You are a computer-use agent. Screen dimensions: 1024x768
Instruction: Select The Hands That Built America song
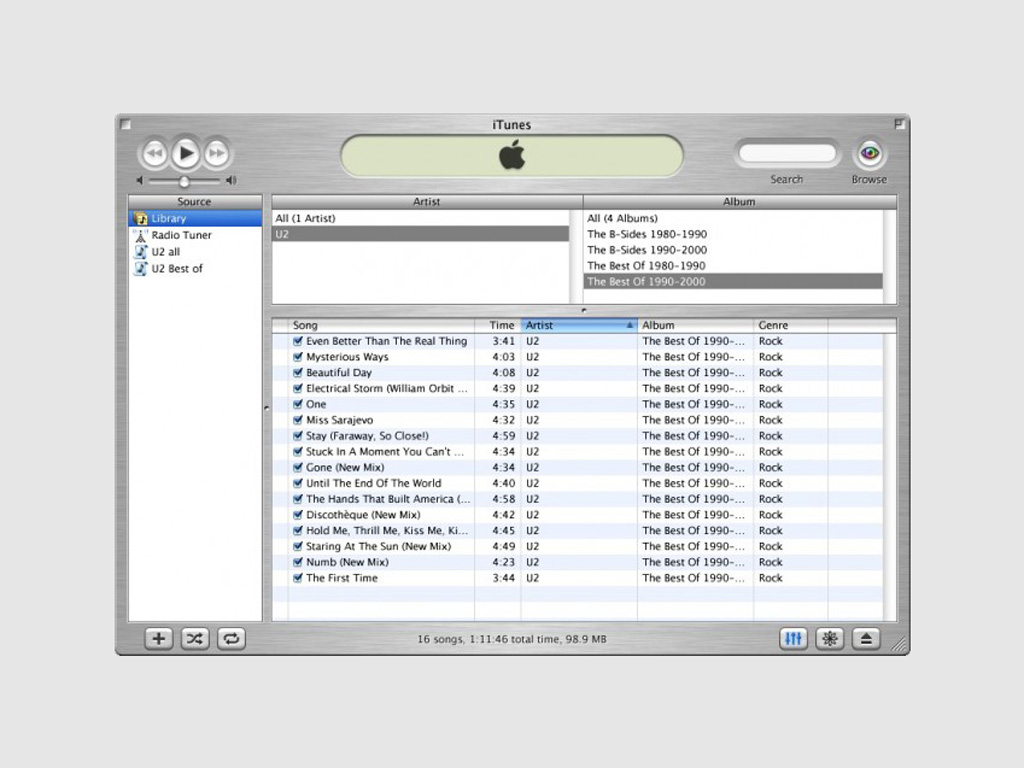click(388, 499)
